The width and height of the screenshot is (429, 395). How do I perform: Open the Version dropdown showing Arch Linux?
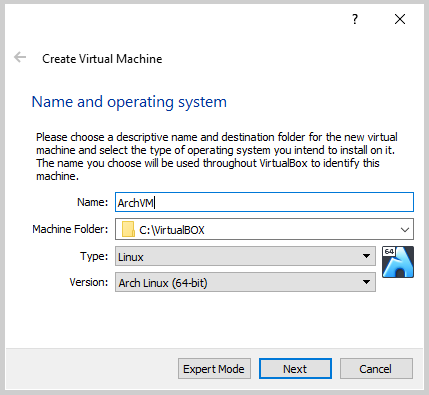pyautogui.click(x=245, y=282)
